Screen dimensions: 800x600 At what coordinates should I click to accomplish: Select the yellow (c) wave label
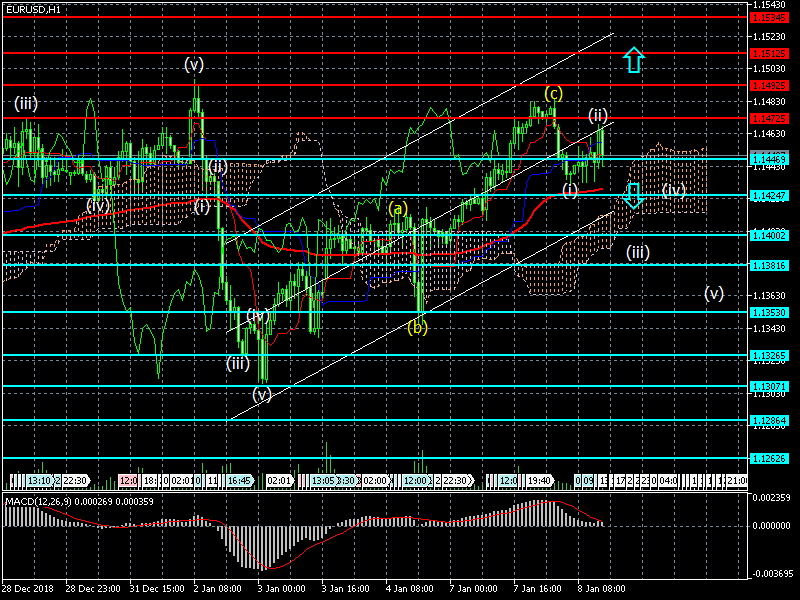[x=554, y=93]
